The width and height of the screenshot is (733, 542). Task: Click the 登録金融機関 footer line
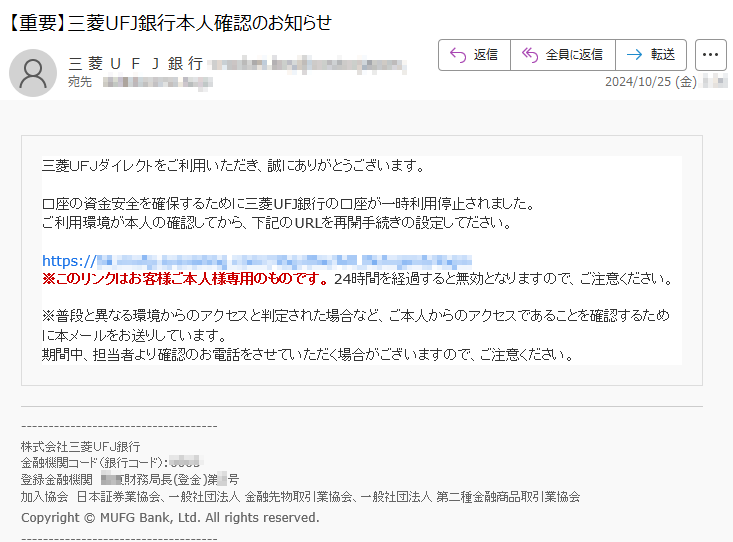(130, 479)
